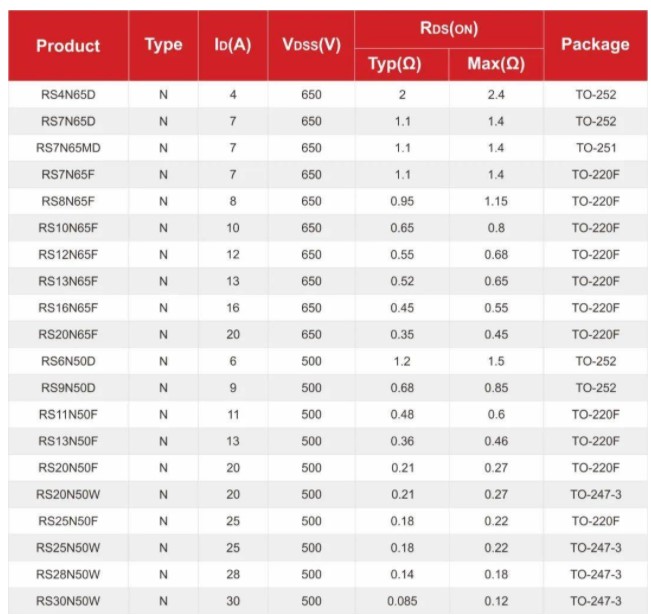Click the RS28N50W product name
This screenshot has height=615, width=651.
pos(68,574)
